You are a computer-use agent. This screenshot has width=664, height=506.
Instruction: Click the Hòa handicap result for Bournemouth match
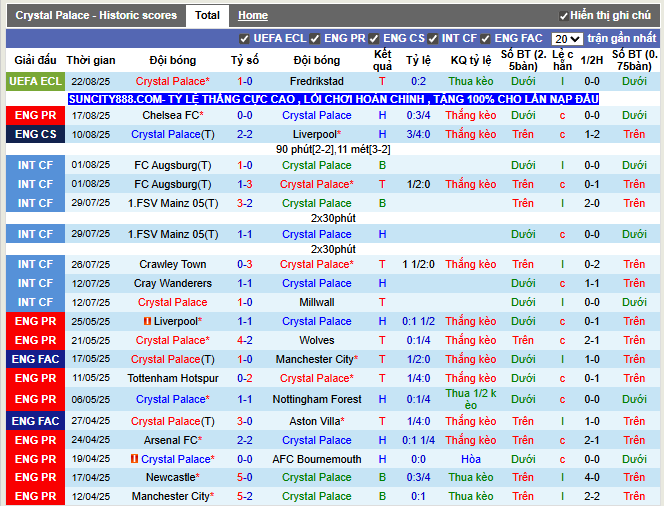(470, 459)
